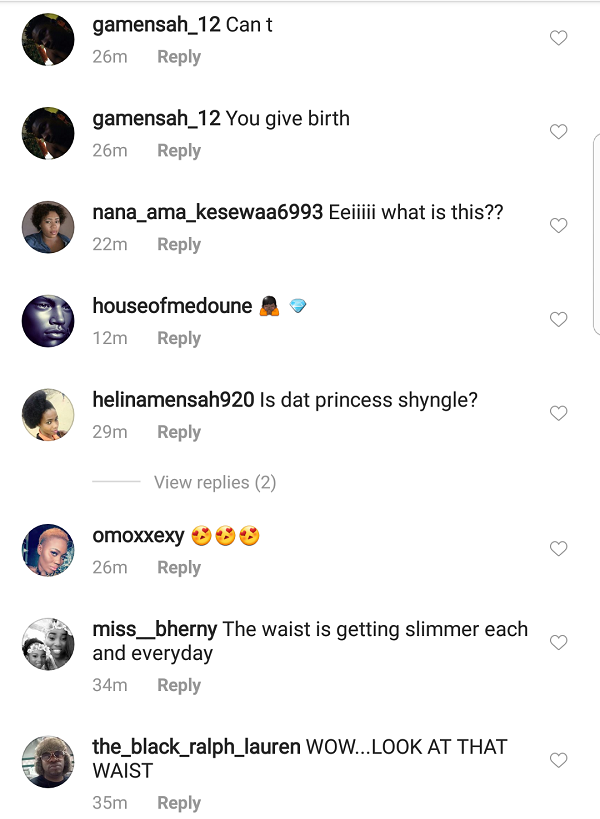Unlike the "Eeiiiii what is this??" comment

click(558, 225)
